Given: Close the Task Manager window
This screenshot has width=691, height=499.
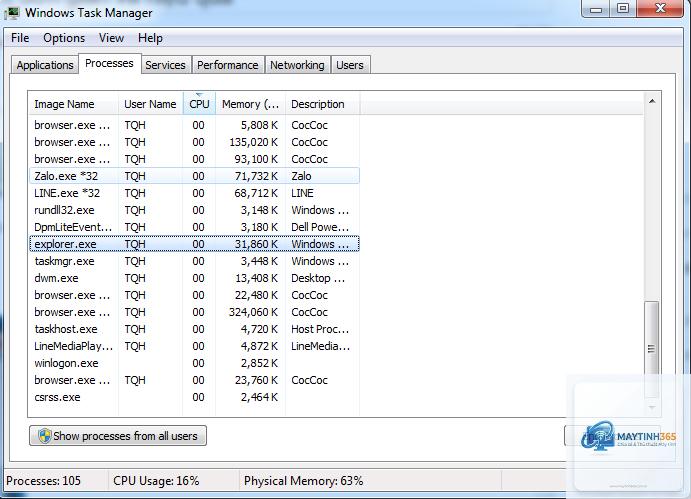Looking at the screenshot, I should point(660,9).
